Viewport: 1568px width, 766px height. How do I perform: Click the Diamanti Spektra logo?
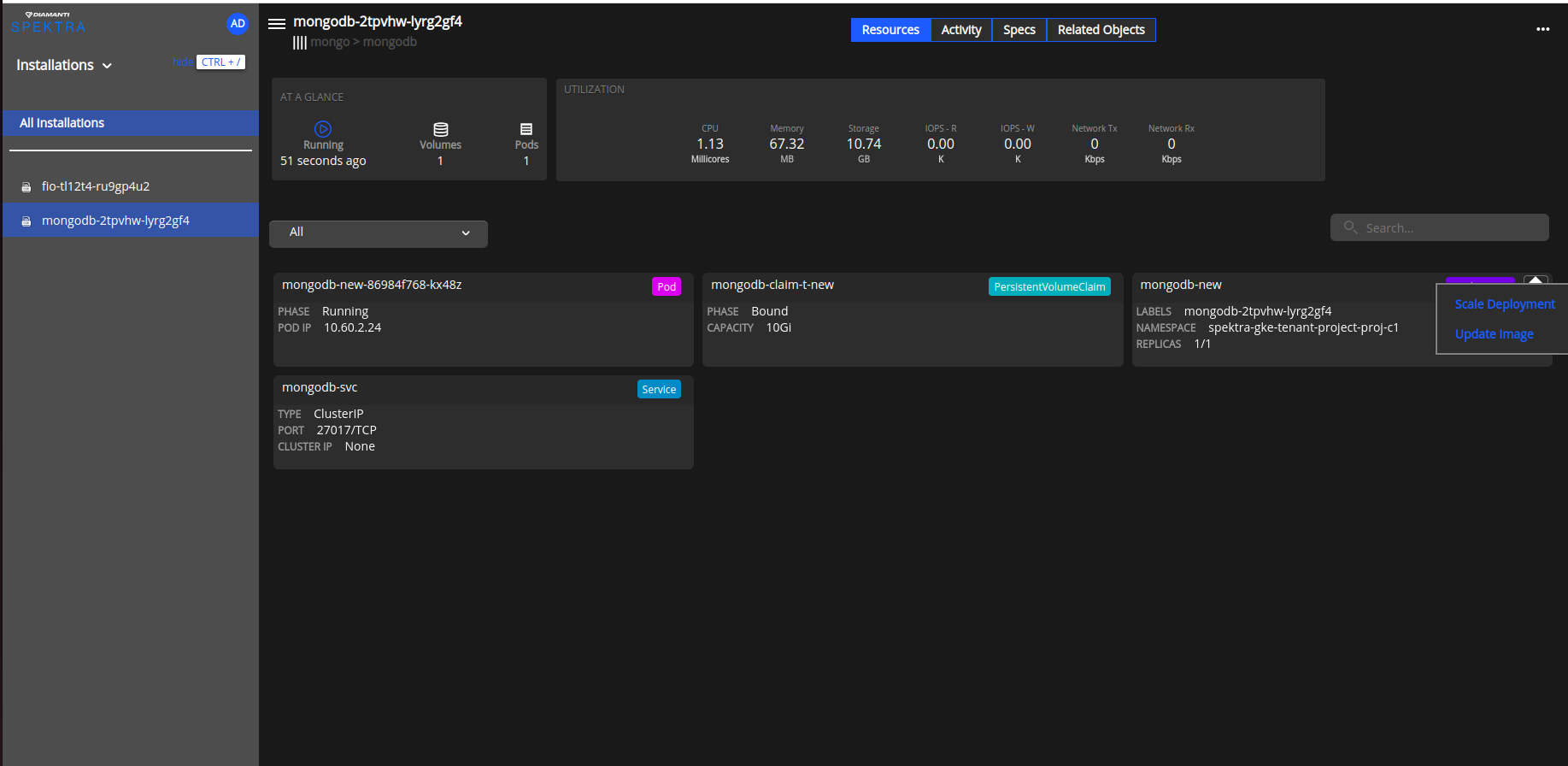pyautogui.click(x=49, y=23)
